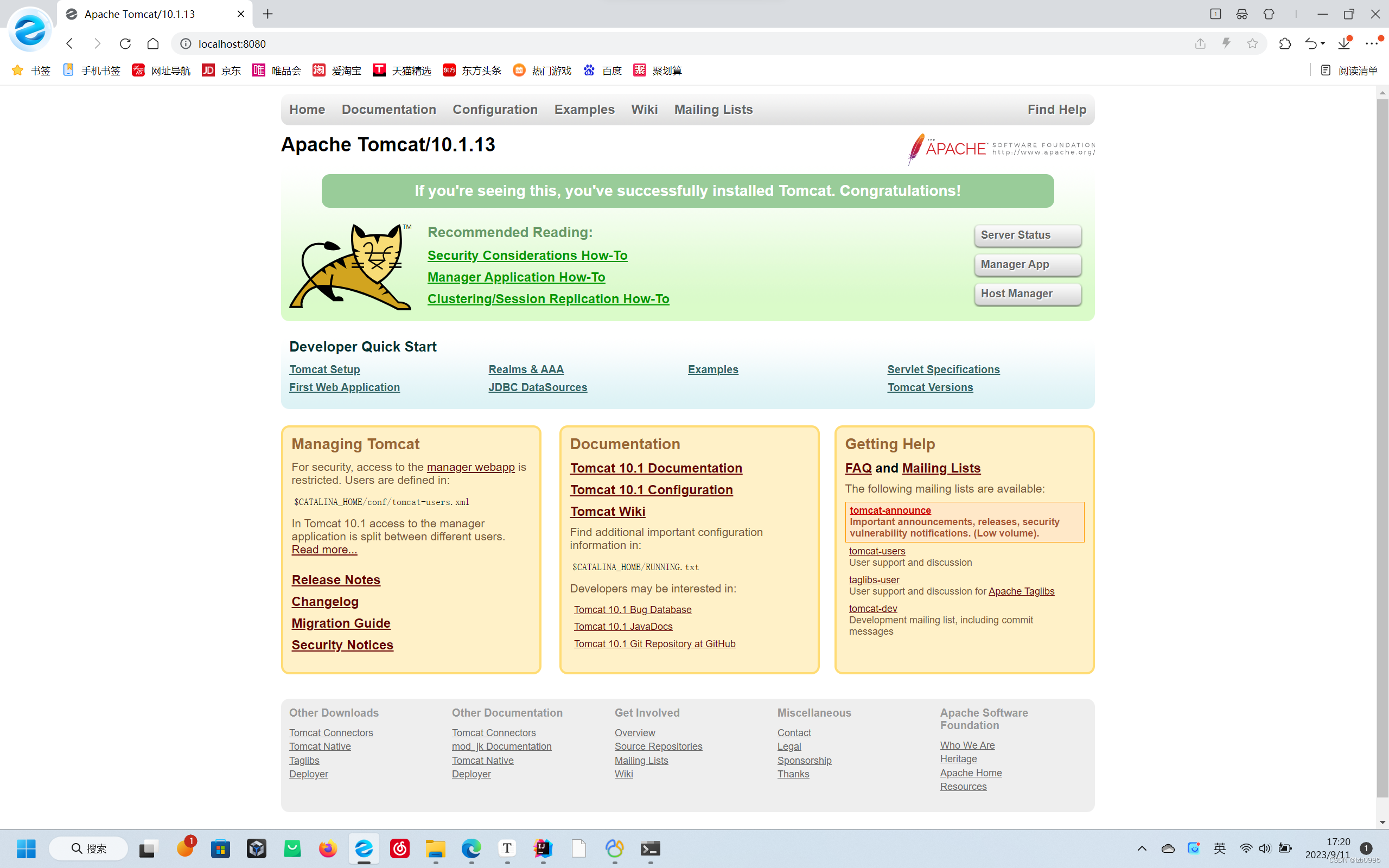Open the three-dots browser menu
The width and height of the screenshot is (1389, 868).
click(x=1371, y=43)
